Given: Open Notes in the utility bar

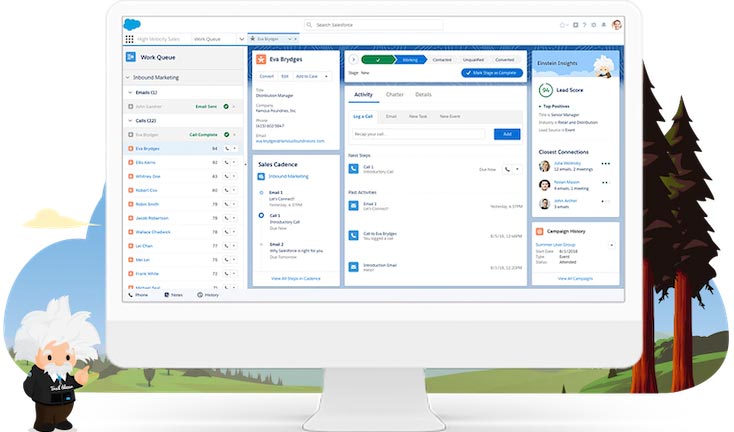Looking at the screenshot, I should click(x=173, y=295).
